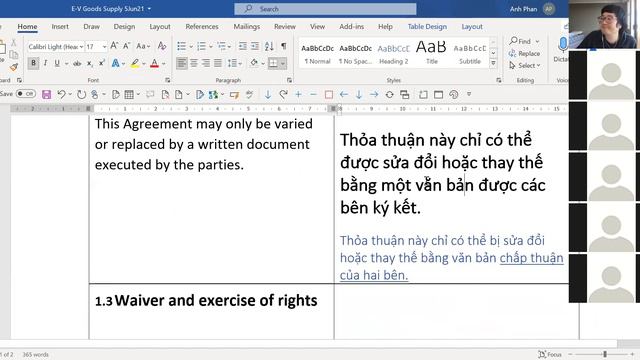Open the font size dropdown

[x=104, y=47]
